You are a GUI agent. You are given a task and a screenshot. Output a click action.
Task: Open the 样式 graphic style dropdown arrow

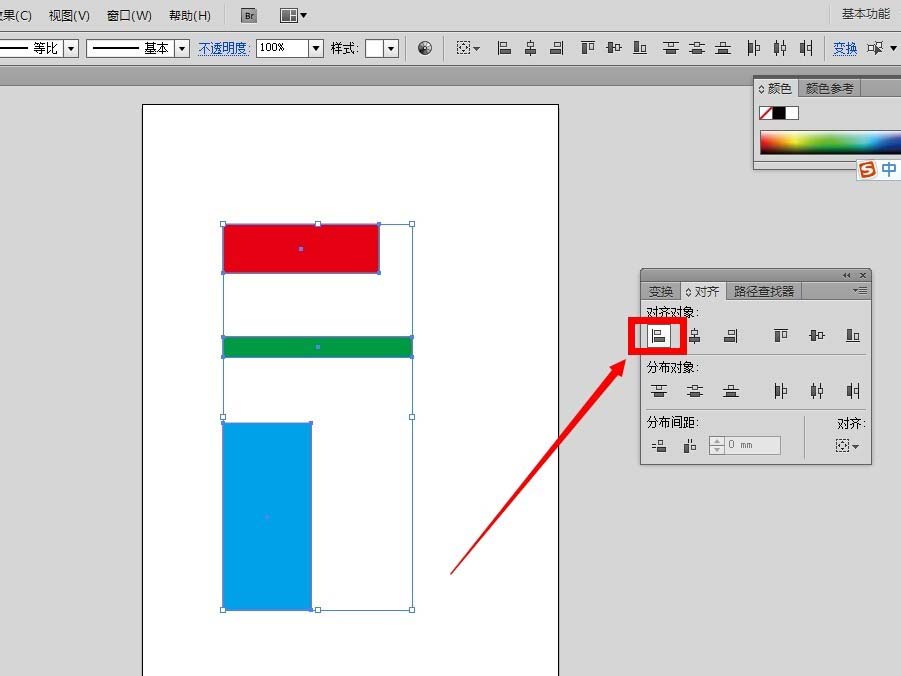point(391,48)
